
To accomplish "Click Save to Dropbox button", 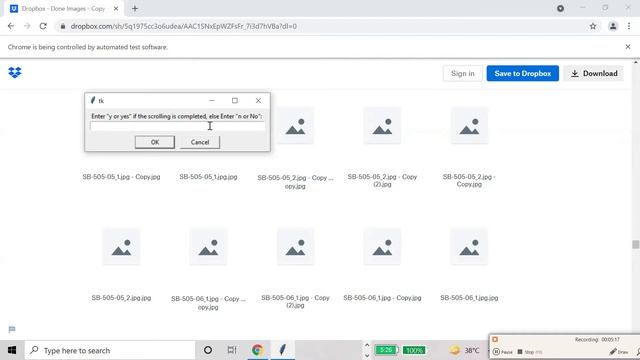I will [x=522, y=73].
